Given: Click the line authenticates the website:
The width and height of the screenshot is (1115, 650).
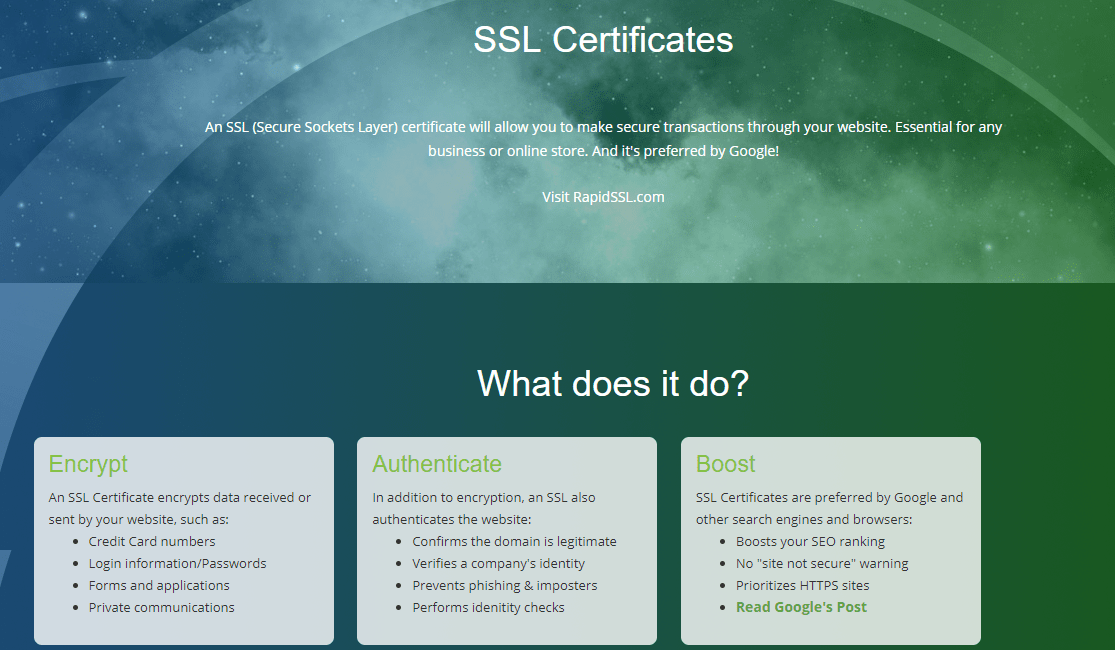Looking at the screenshot, I should coord(452,519).
